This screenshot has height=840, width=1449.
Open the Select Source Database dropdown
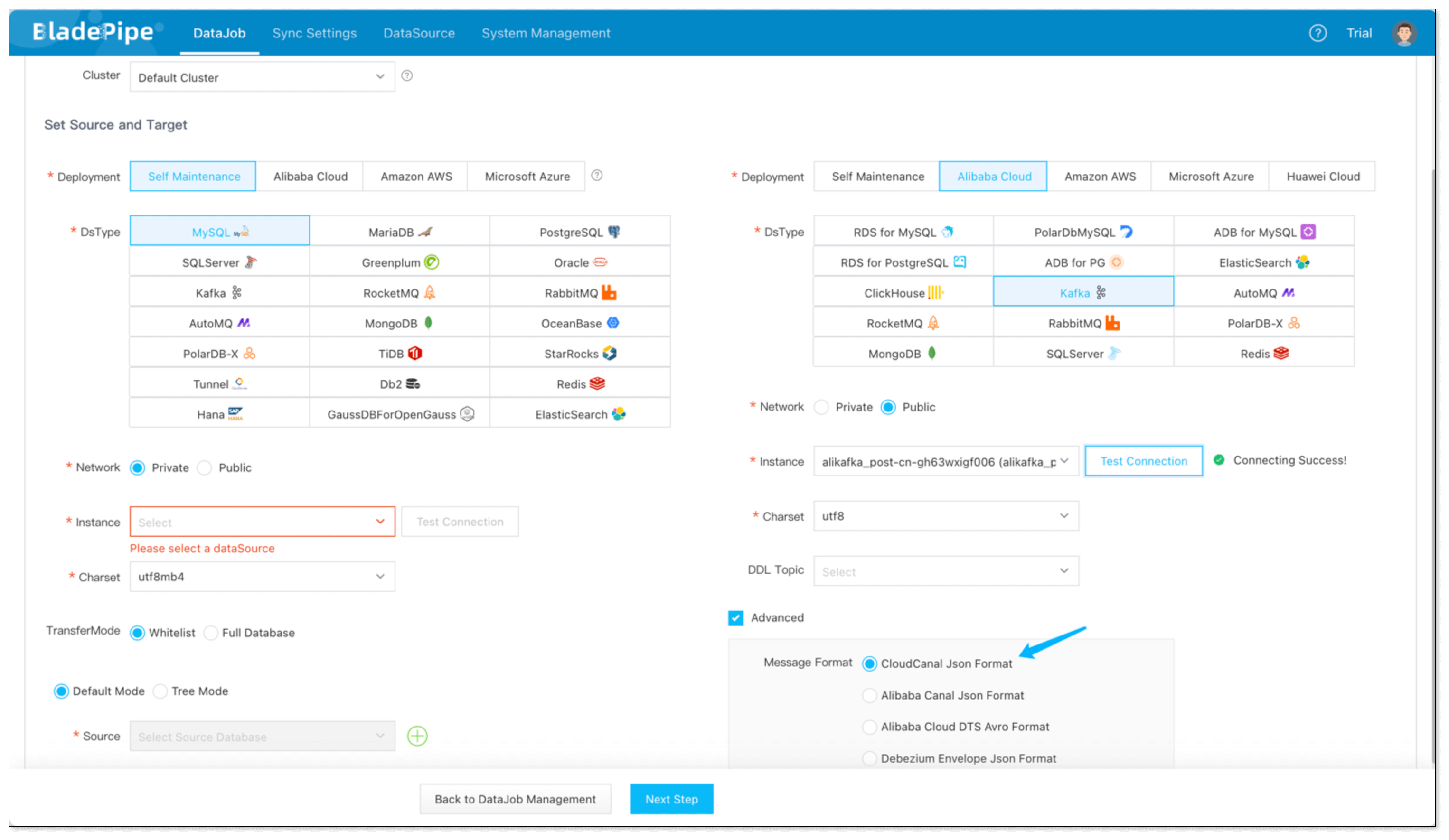click(x=262, y=736)
